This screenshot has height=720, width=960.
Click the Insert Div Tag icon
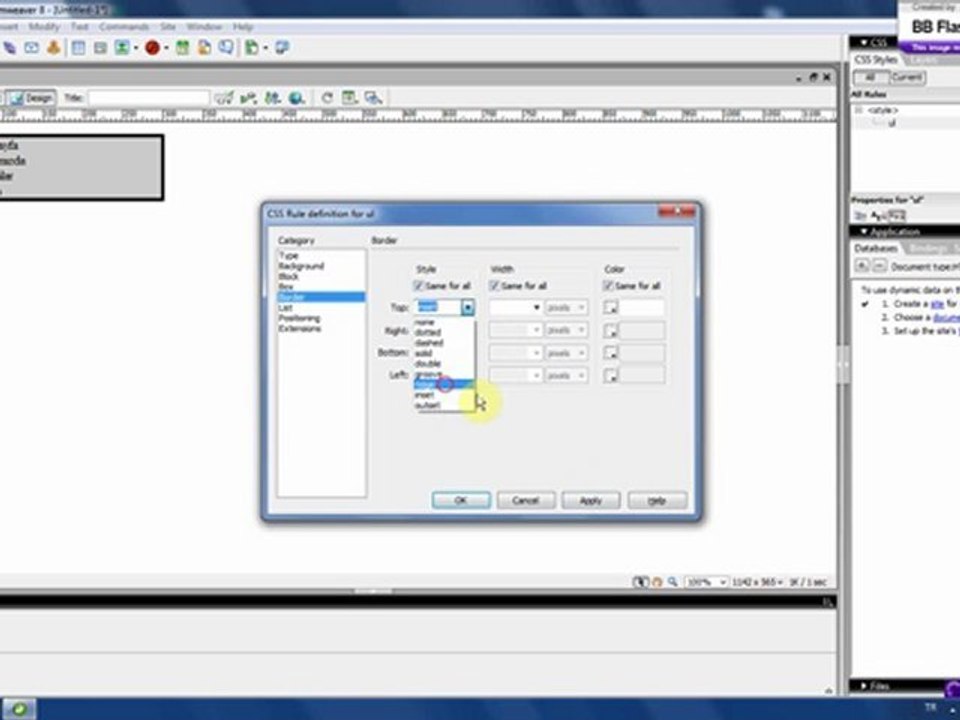point(100,48)
